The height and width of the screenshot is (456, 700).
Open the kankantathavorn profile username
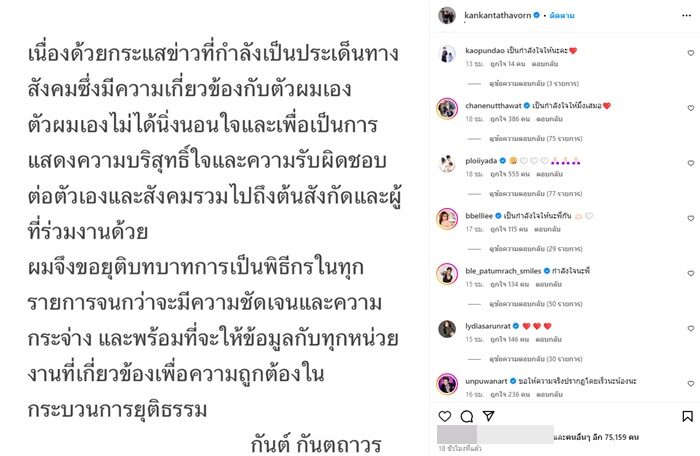click(x=497, y=15)
